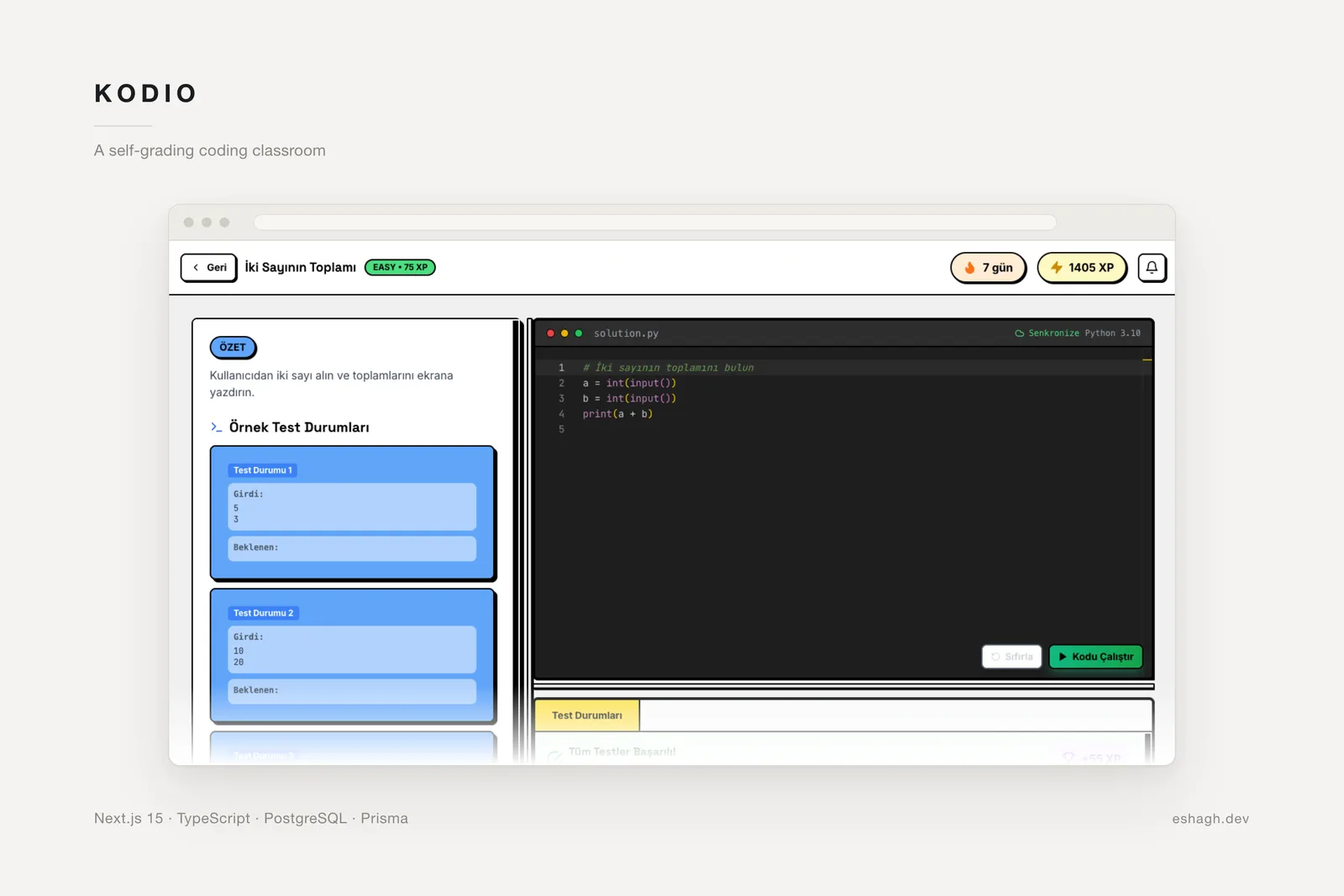
Task: Place cursor on code line 1 comment
Action: tap(668, 368)
